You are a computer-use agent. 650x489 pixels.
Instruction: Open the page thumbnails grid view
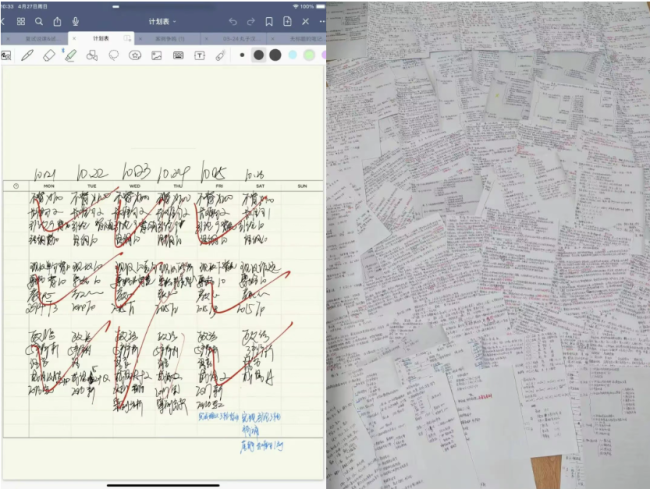tap(21, 22)
